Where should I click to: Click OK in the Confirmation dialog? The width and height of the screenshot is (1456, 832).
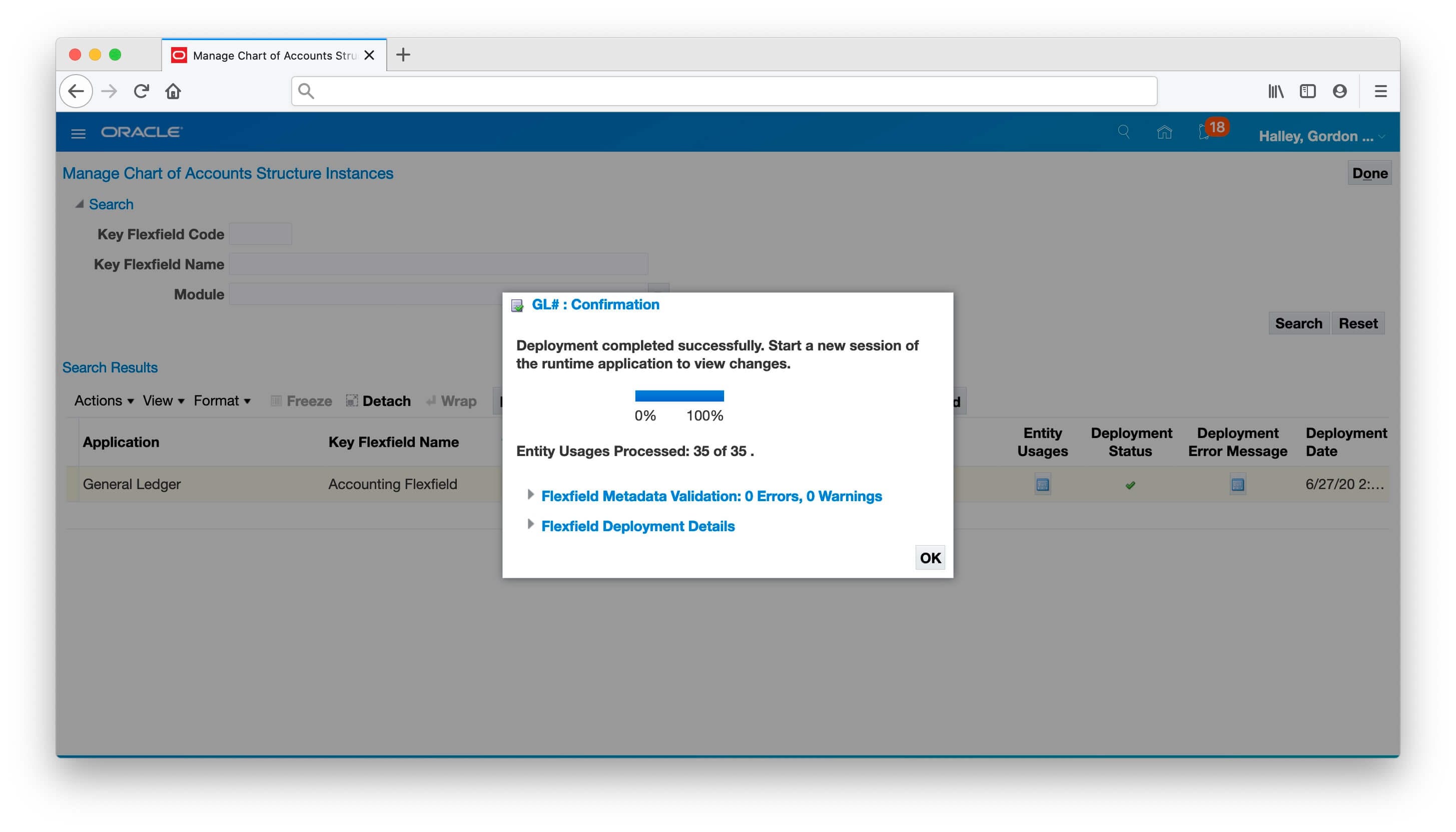[930, 558]
